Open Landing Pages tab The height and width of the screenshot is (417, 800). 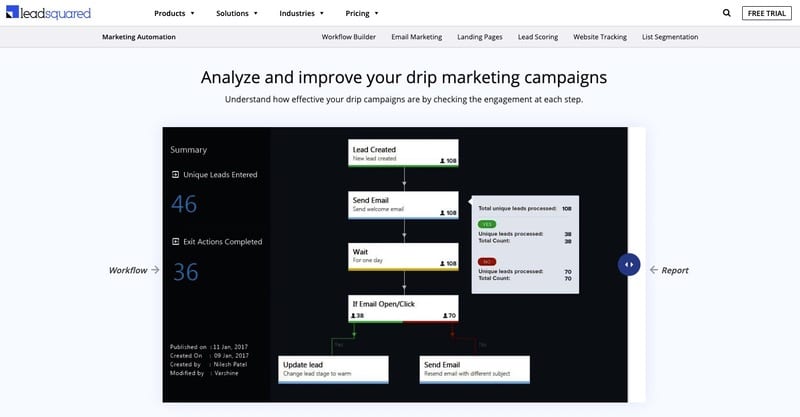[x=480, y=37]
